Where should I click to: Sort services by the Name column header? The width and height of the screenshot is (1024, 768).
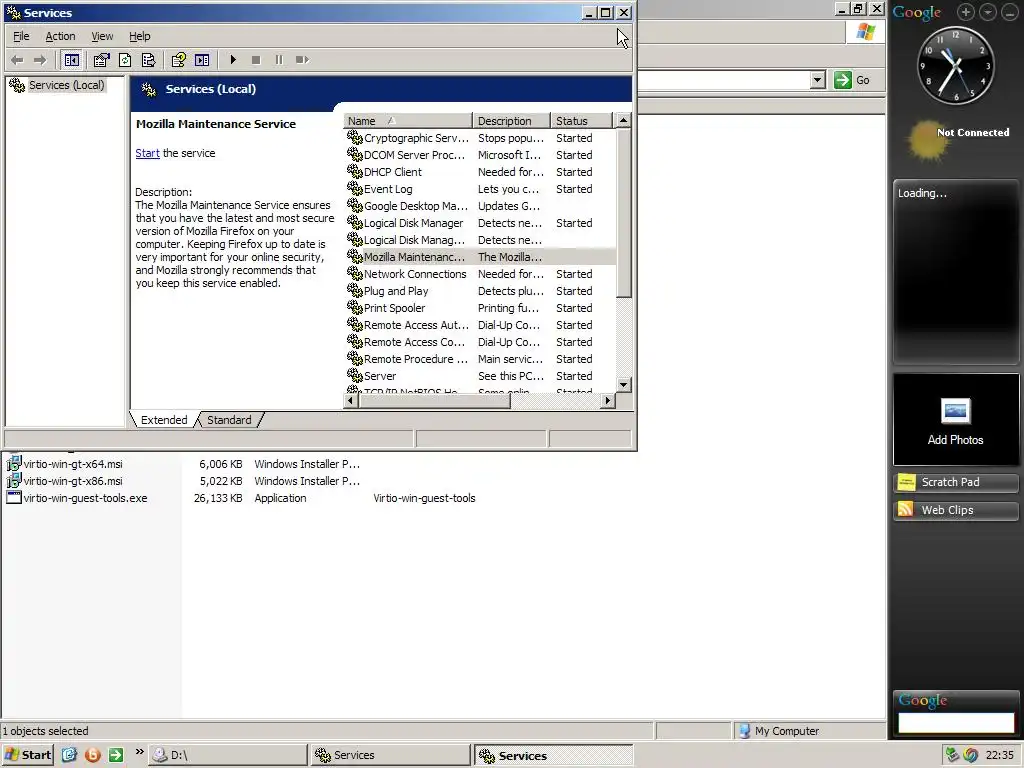pyautogui.click(x=407, y=121)
